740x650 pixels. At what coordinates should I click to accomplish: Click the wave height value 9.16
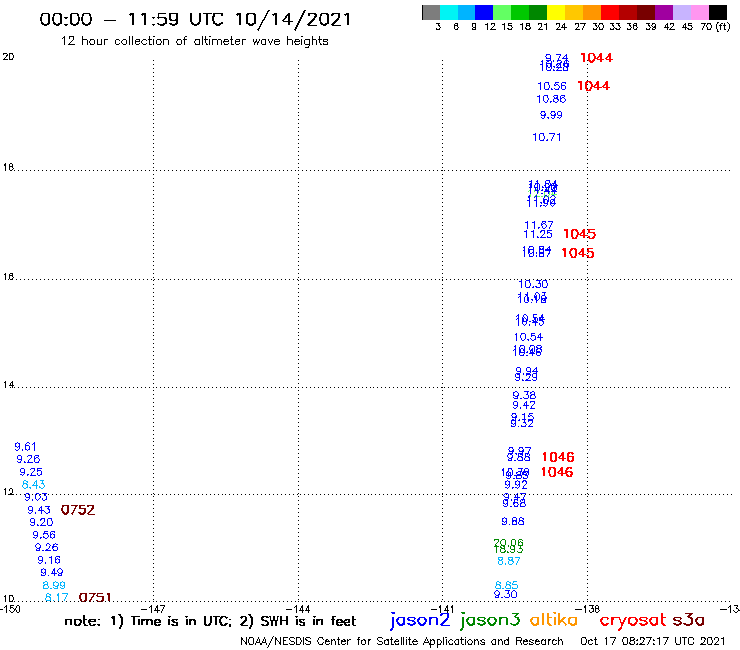click(49, 560)
